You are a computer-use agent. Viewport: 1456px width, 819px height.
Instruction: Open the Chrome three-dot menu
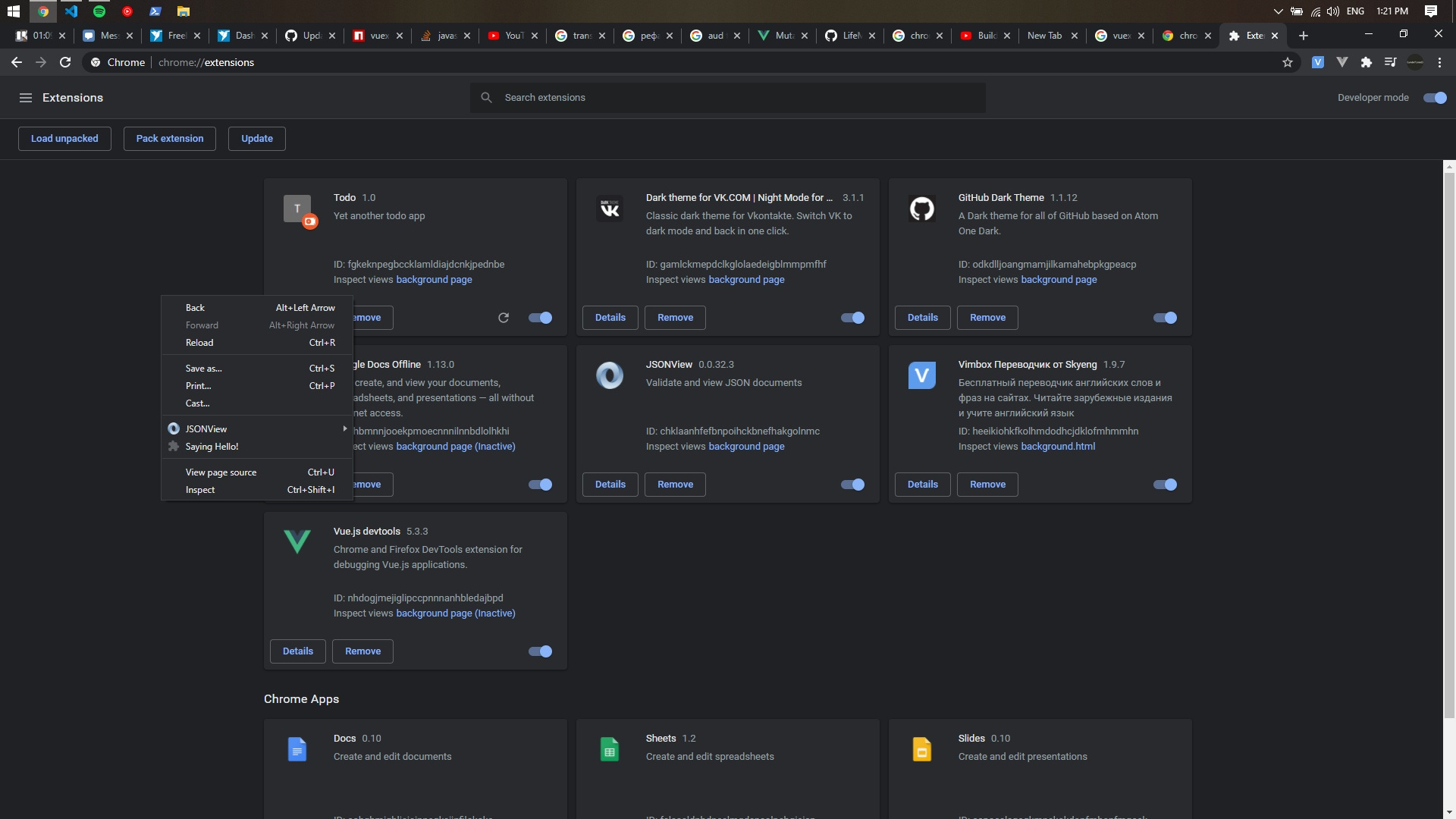[1439, 62]
